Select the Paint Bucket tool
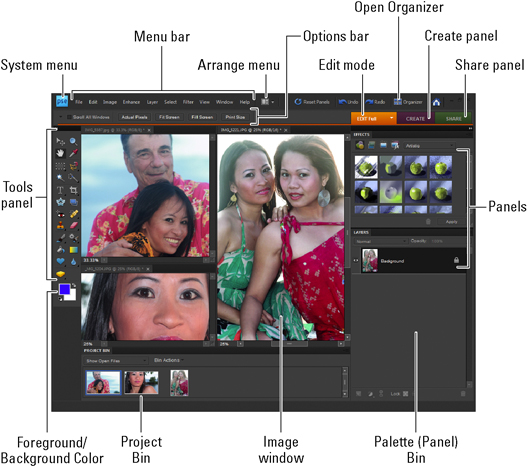527x467 pixels. (60, 250)
